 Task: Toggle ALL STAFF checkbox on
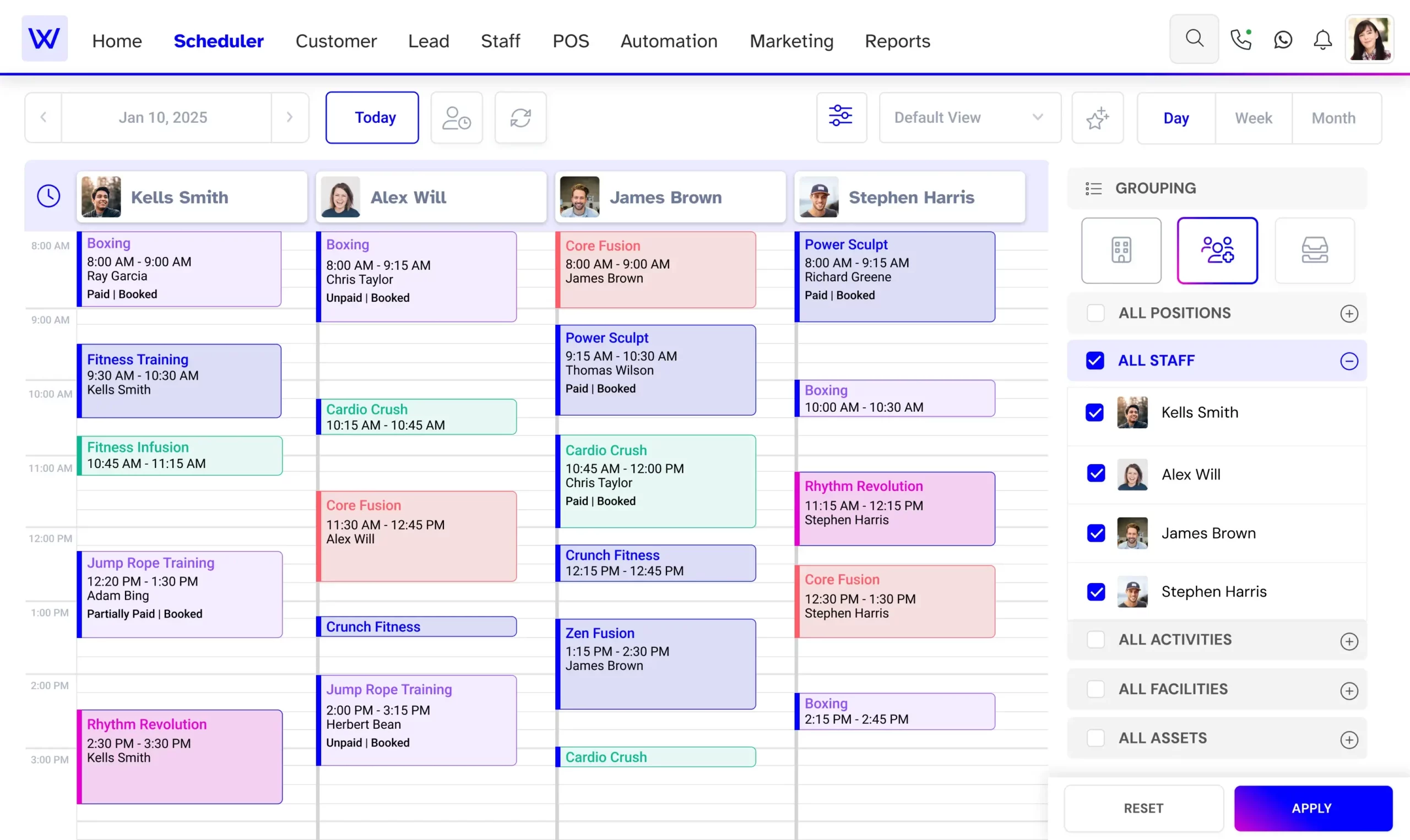coord(1096,361)
